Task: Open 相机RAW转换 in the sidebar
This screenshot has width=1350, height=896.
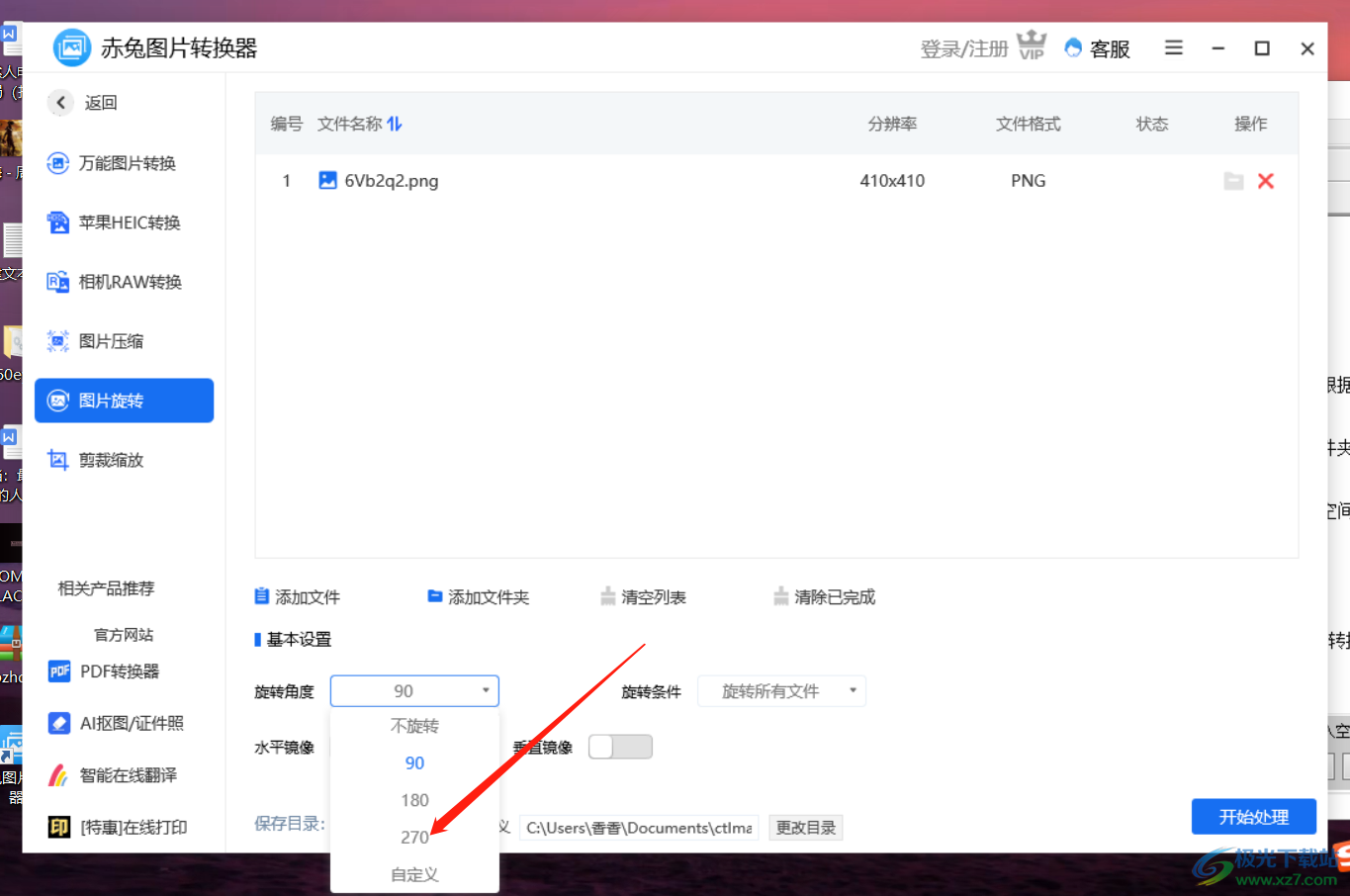Action: click(115, 282)
